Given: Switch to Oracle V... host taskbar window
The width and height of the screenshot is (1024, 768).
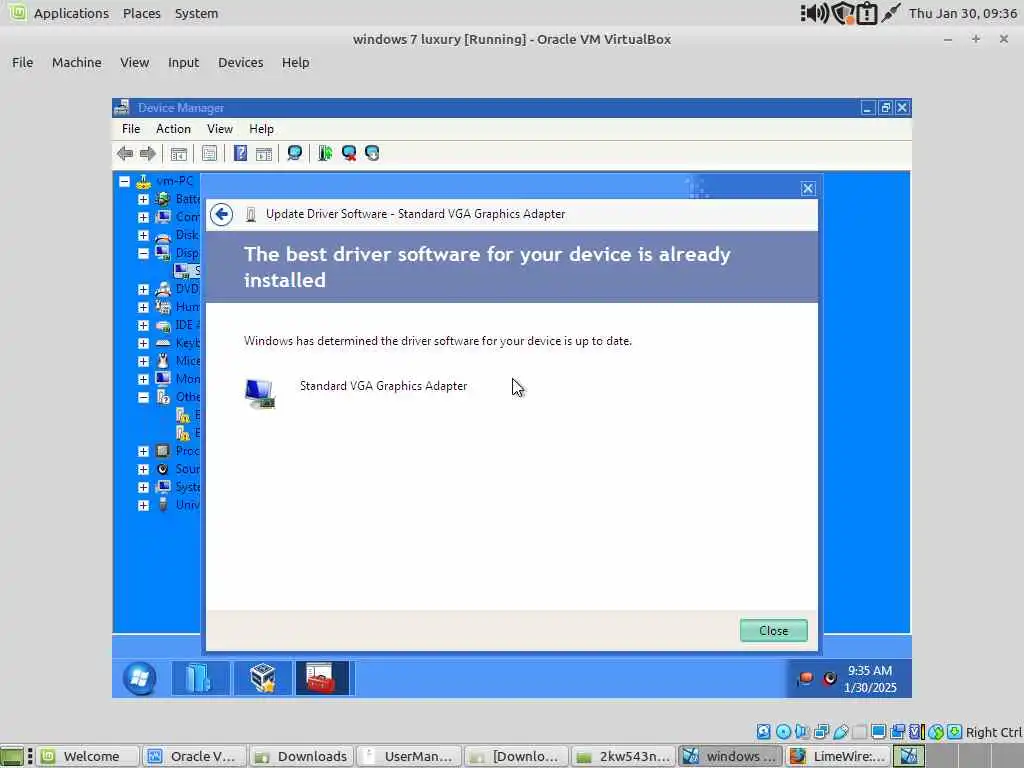Looking at the screenshot, I should pyautogui.click(x=194, y=756).
